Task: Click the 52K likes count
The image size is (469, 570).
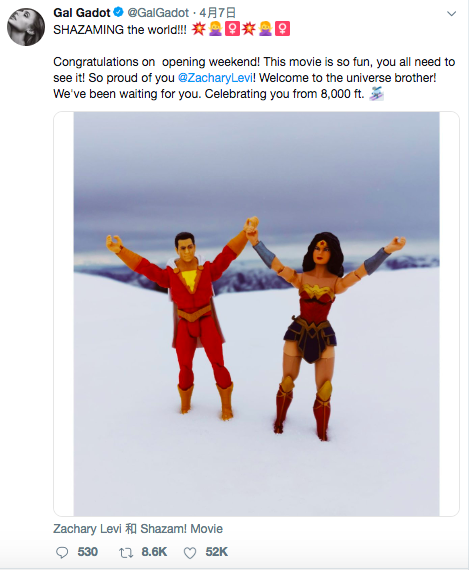Action: point(217,552)
